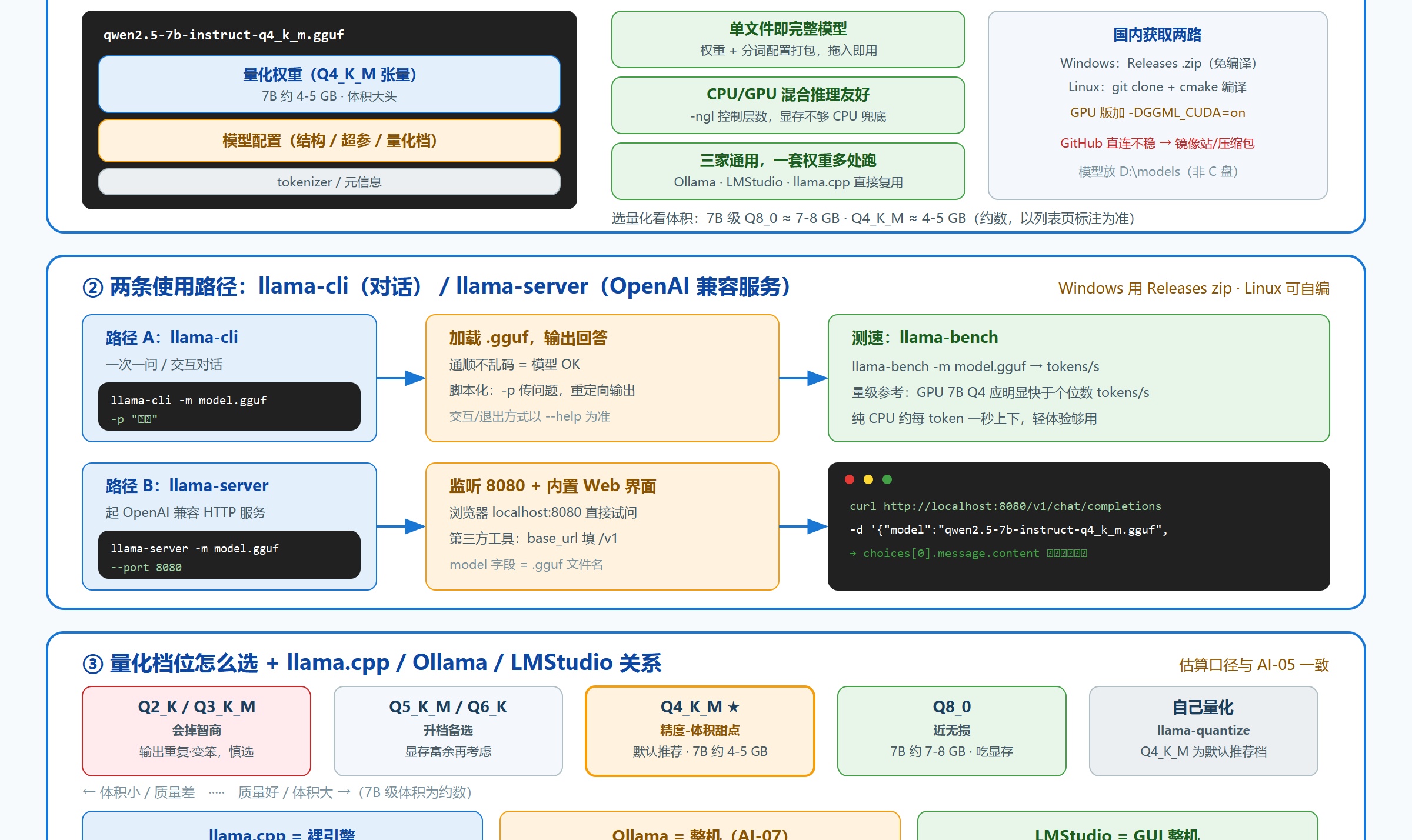Click the llama-cli -m model.gguf code block
Screen dimensions: 1412x840
coord(229,406)
